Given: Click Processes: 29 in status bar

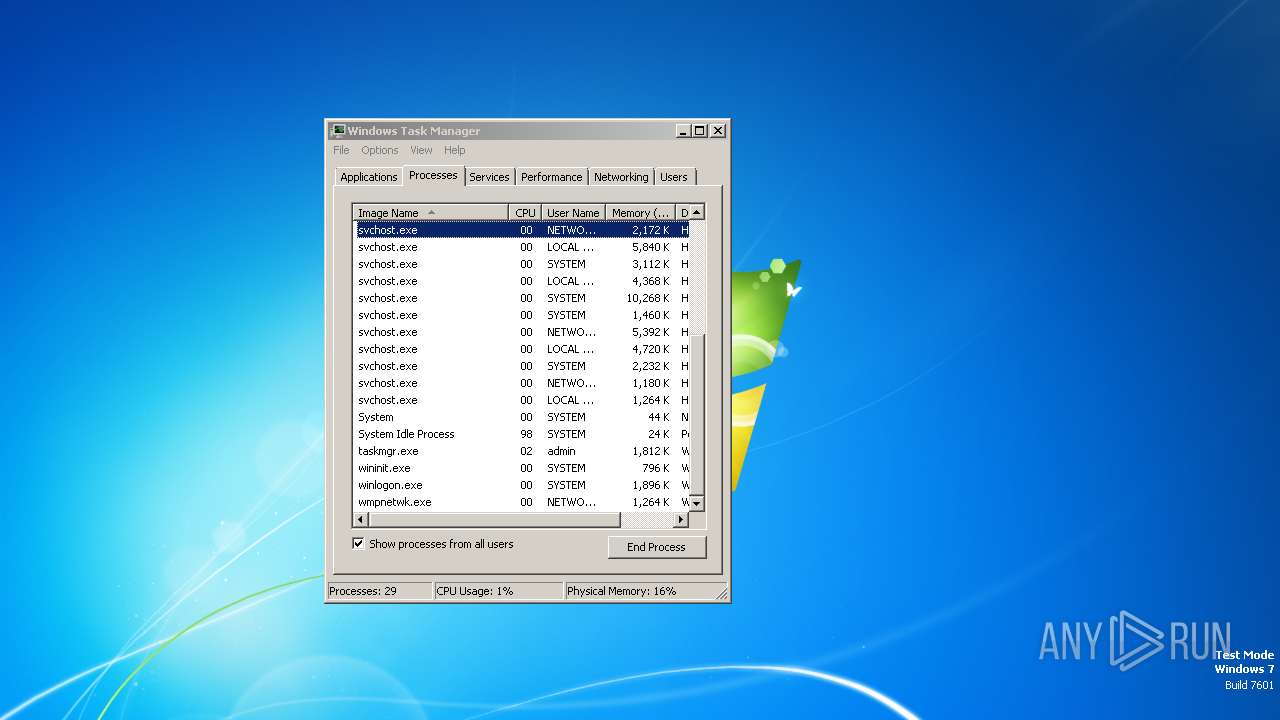Looking at the screenshot, I should click(x=380, y=591).
